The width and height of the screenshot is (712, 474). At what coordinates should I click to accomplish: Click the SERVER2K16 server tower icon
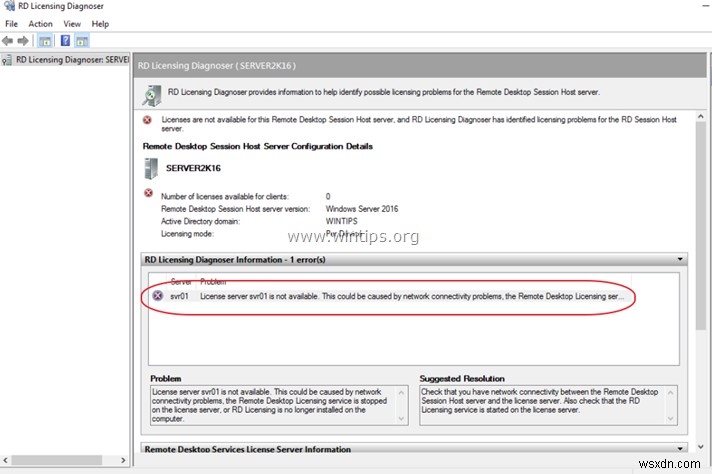click(151, 168)
